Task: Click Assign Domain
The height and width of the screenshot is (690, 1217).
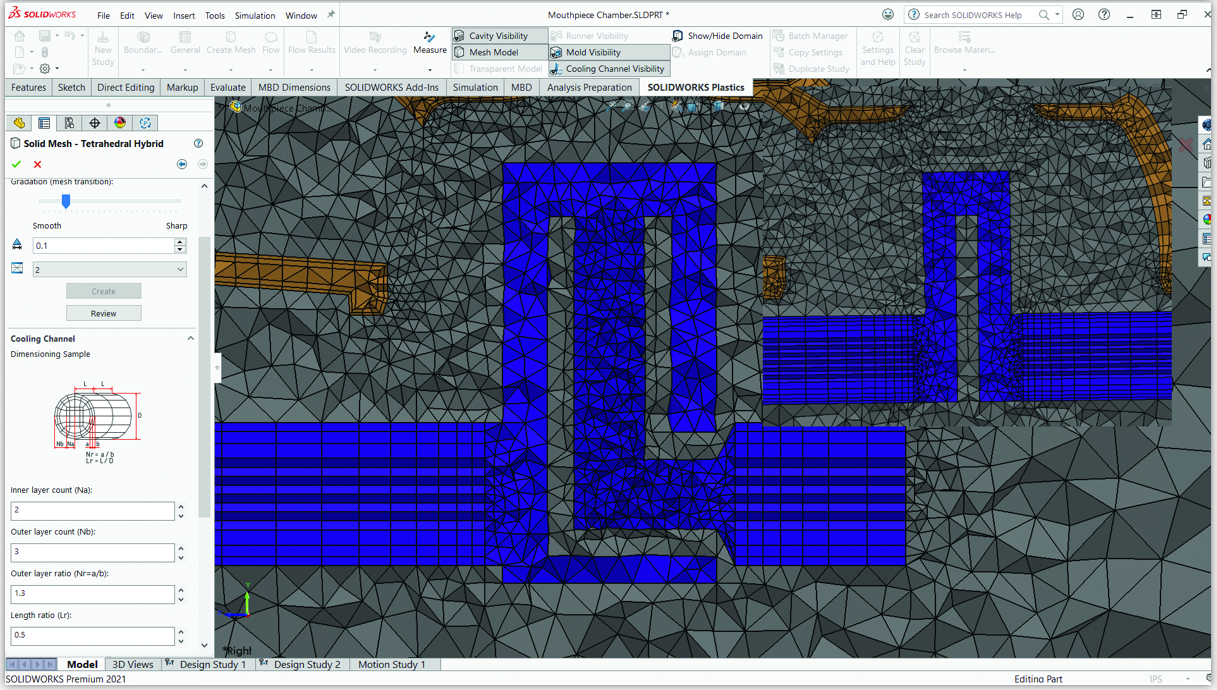Action: [x=709, y=52]
